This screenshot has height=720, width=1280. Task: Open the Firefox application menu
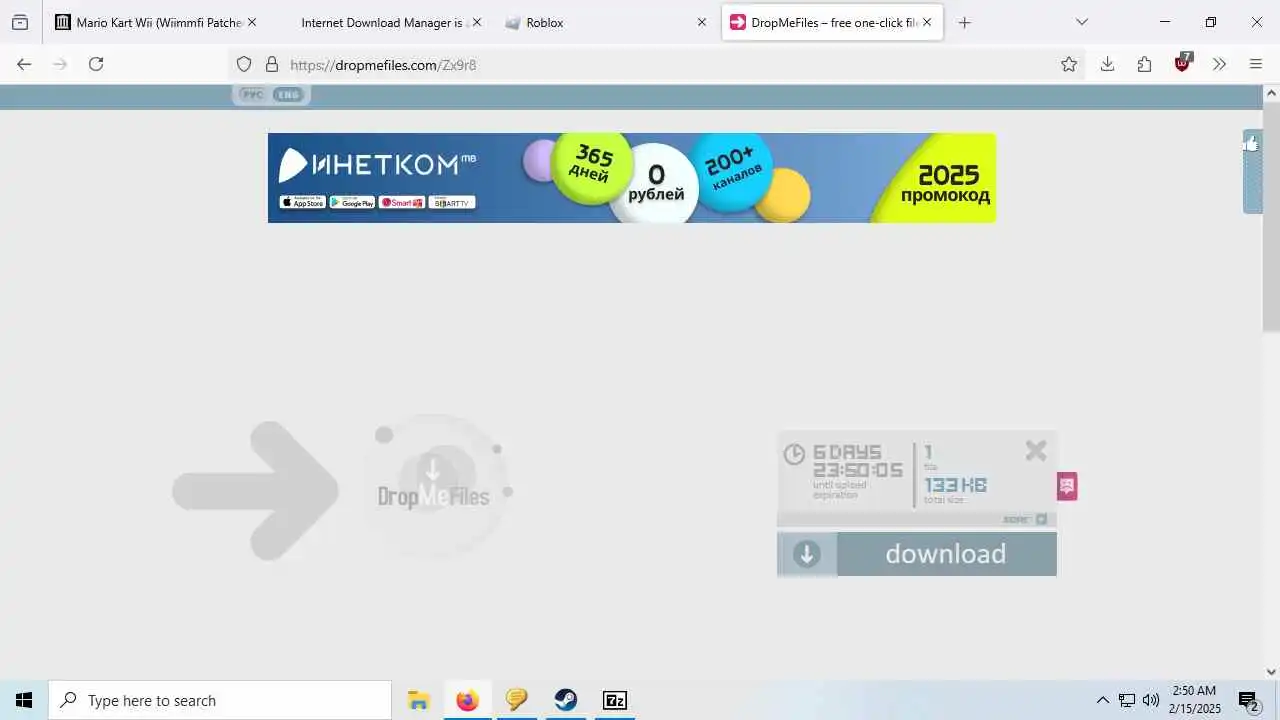tap(1256, 64)
